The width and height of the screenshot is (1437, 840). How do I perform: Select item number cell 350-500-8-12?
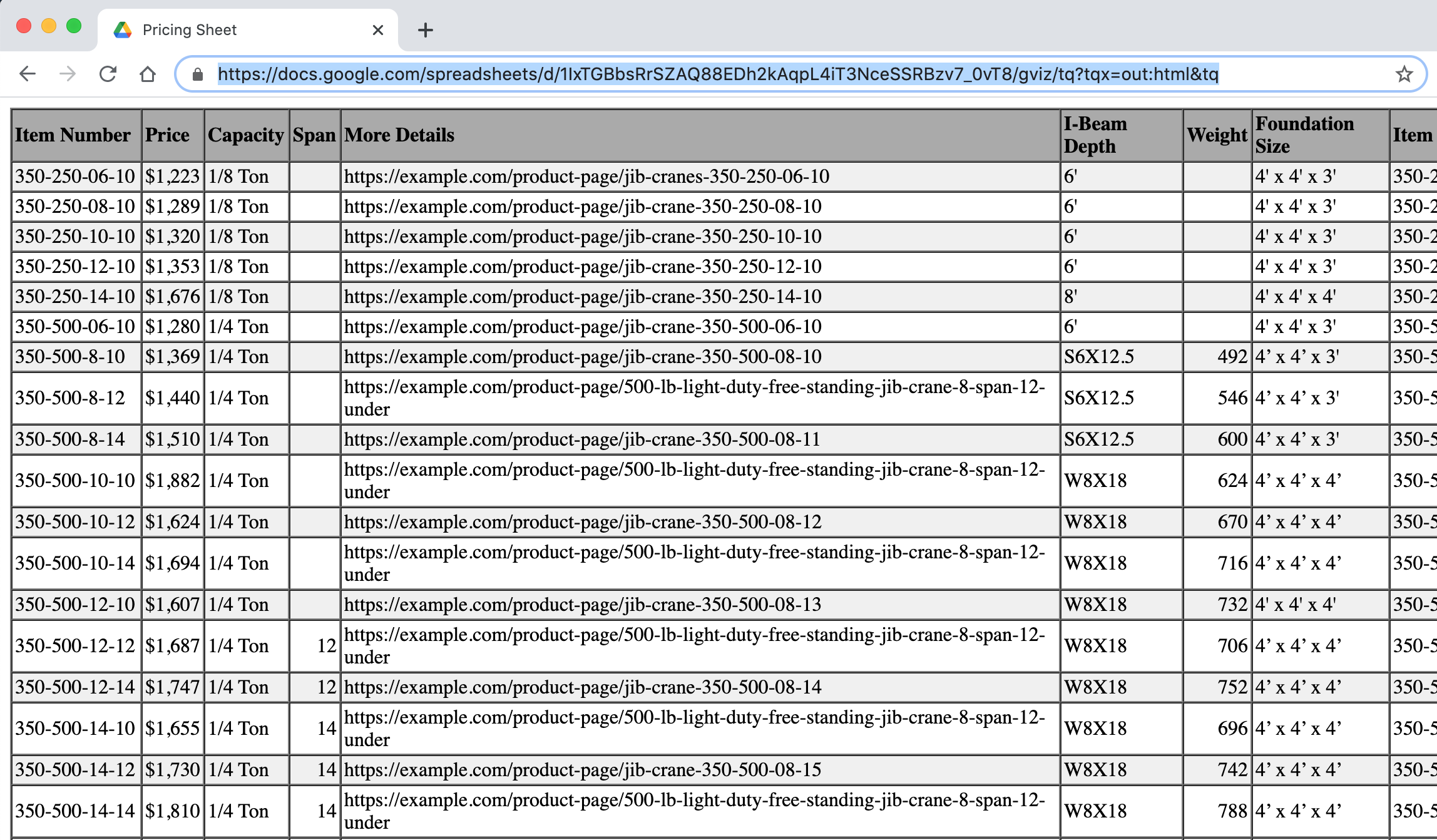70,398
